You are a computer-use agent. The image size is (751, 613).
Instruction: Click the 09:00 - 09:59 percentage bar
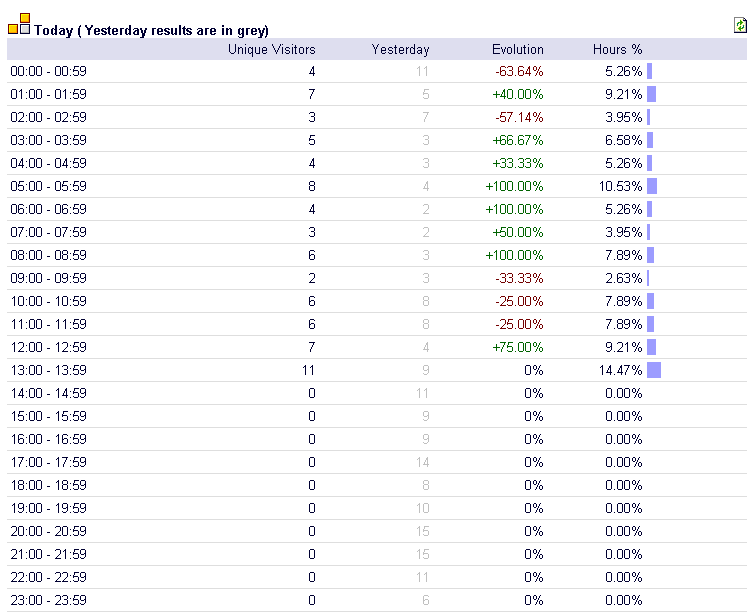(x=648, y=278)
